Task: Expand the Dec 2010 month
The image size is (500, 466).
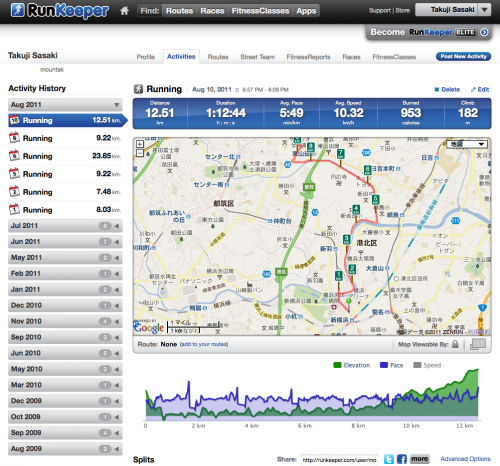Action: (x=65, y=305)
